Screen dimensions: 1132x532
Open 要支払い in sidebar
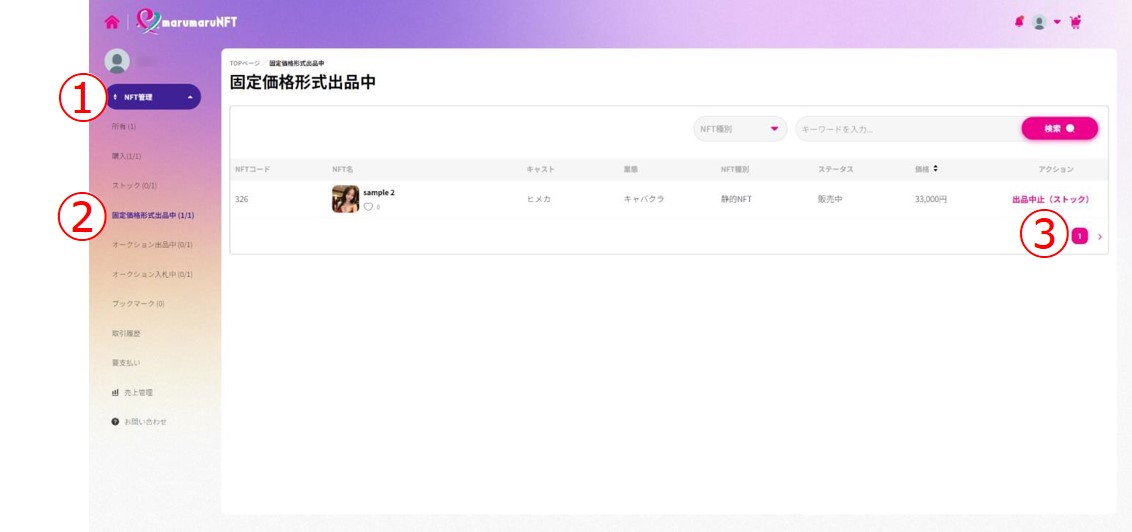pyautogui.click(x=126, y=363)
